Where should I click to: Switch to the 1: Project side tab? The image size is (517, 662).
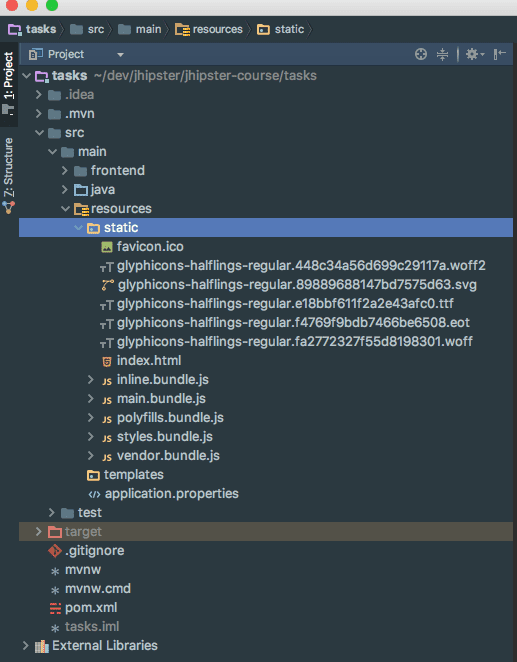tap(8, 84)
